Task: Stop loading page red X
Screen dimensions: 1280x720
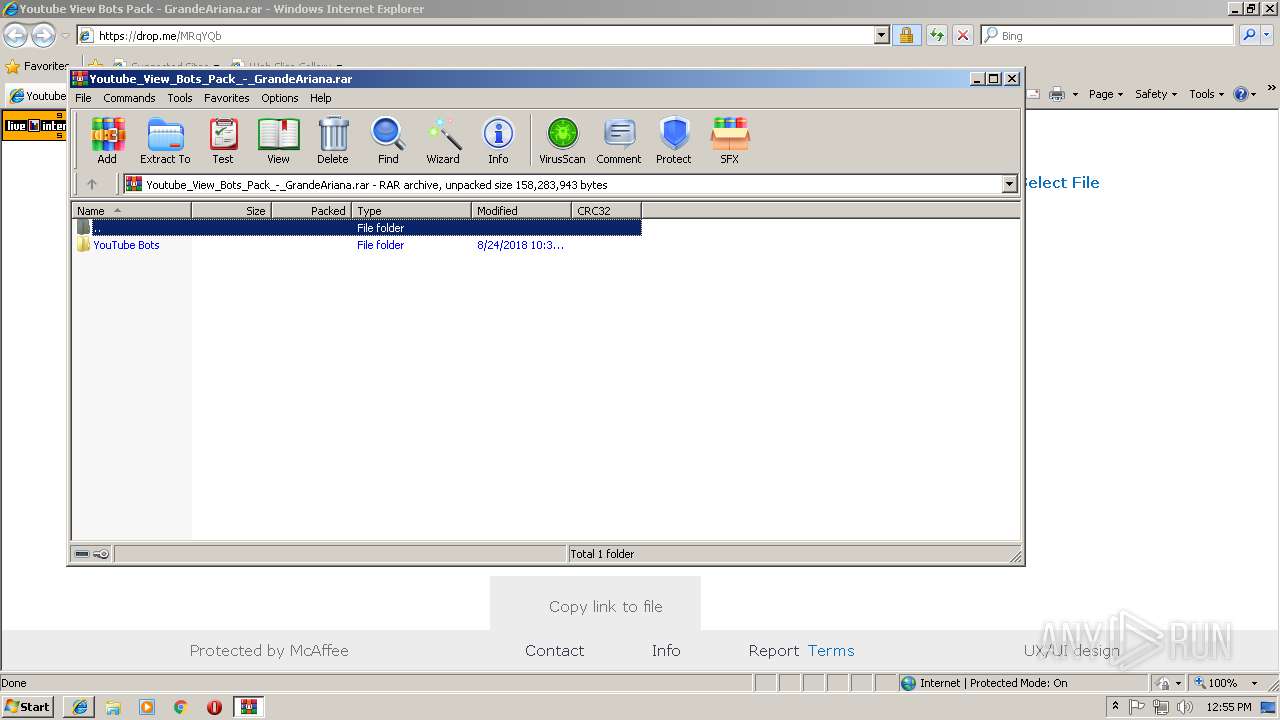Action: coord(963,36)
